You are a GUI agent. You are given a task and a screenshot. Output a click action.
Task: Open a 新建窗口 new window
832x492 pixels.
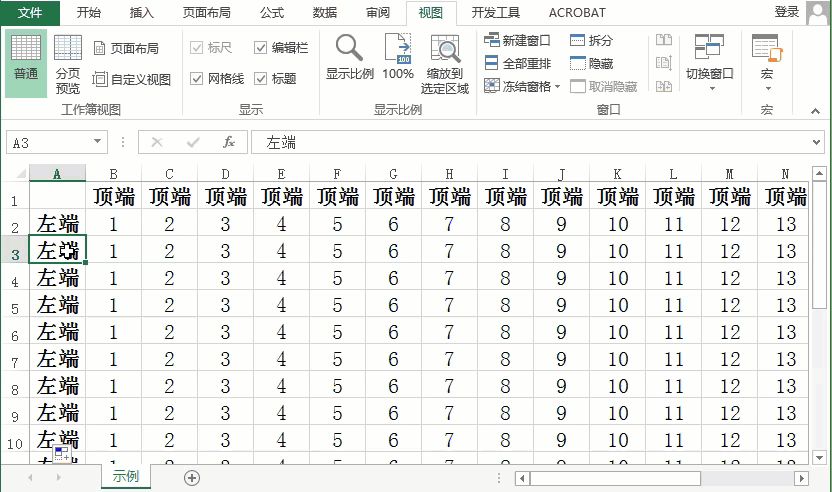click(x=517, y=40)
